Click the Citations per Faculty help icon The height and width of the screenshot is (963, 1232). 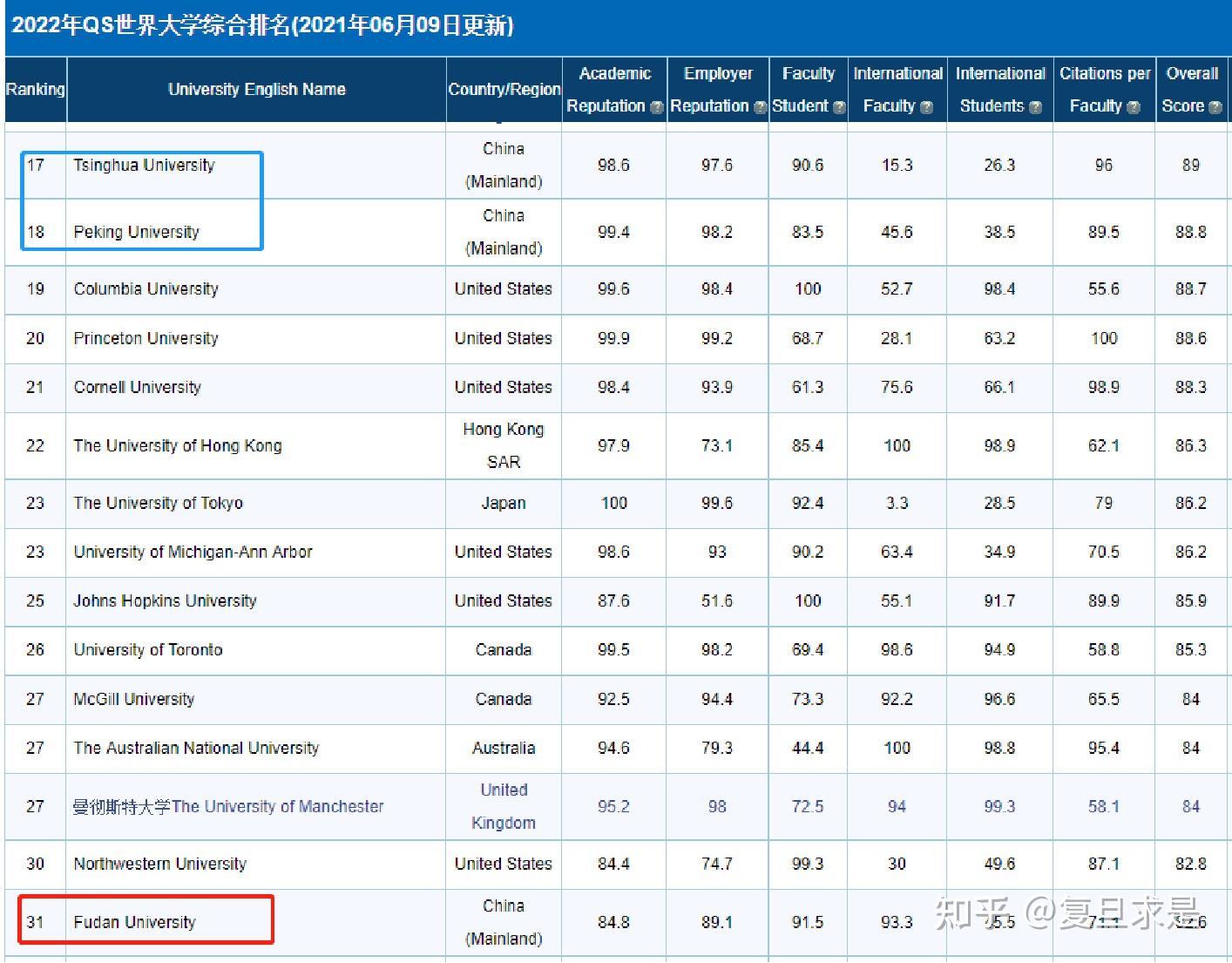point(1134,107)
